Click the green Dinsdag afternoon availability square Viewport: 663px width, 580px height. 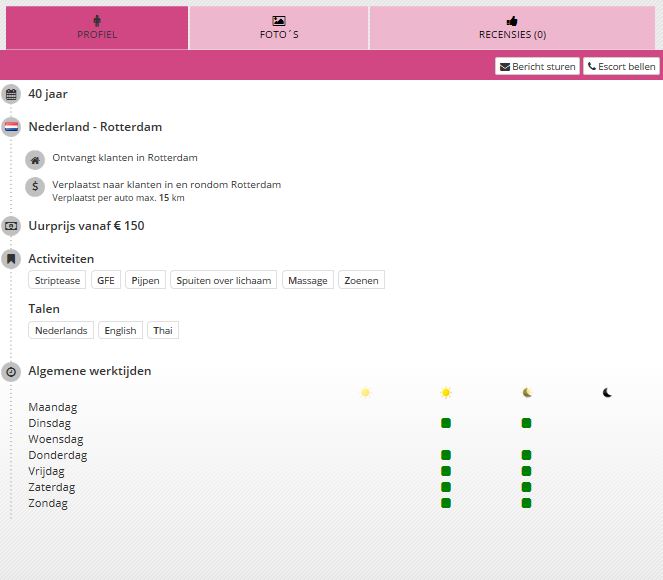point(446,423)
